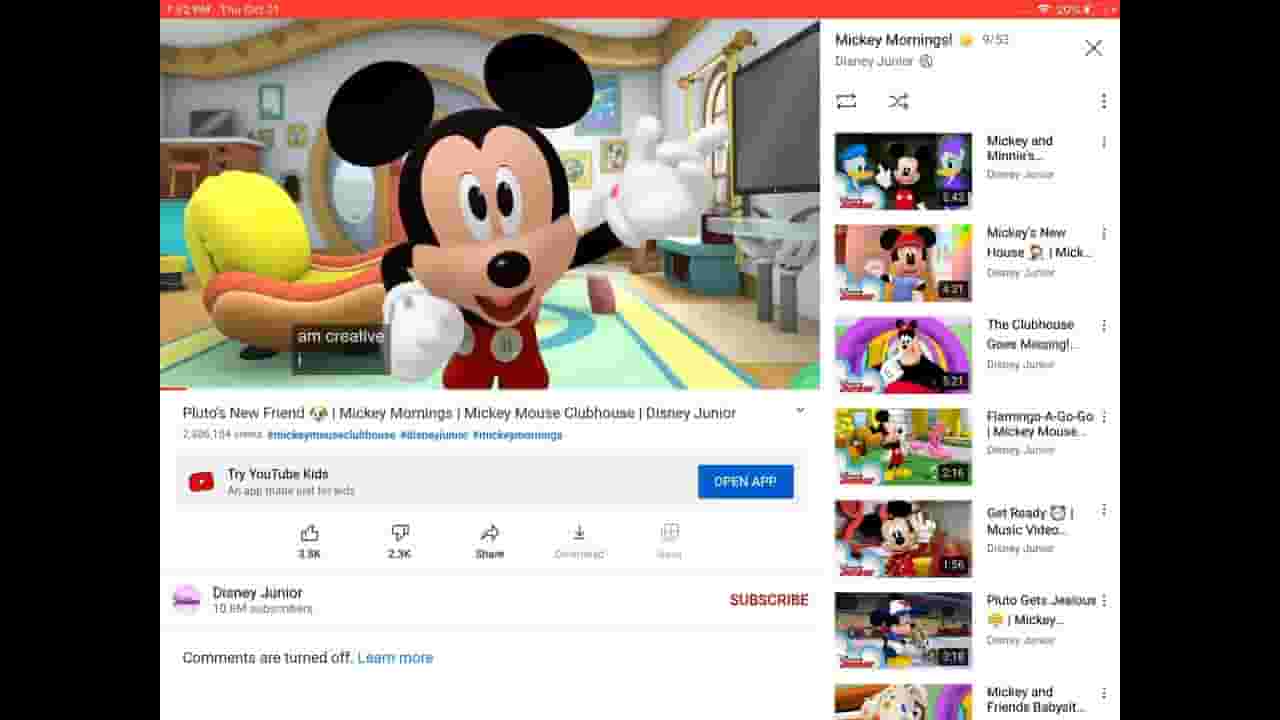1280x720 pixels.
Task: Close the Mickey Mornings playlist panel
Action: 1093,48
